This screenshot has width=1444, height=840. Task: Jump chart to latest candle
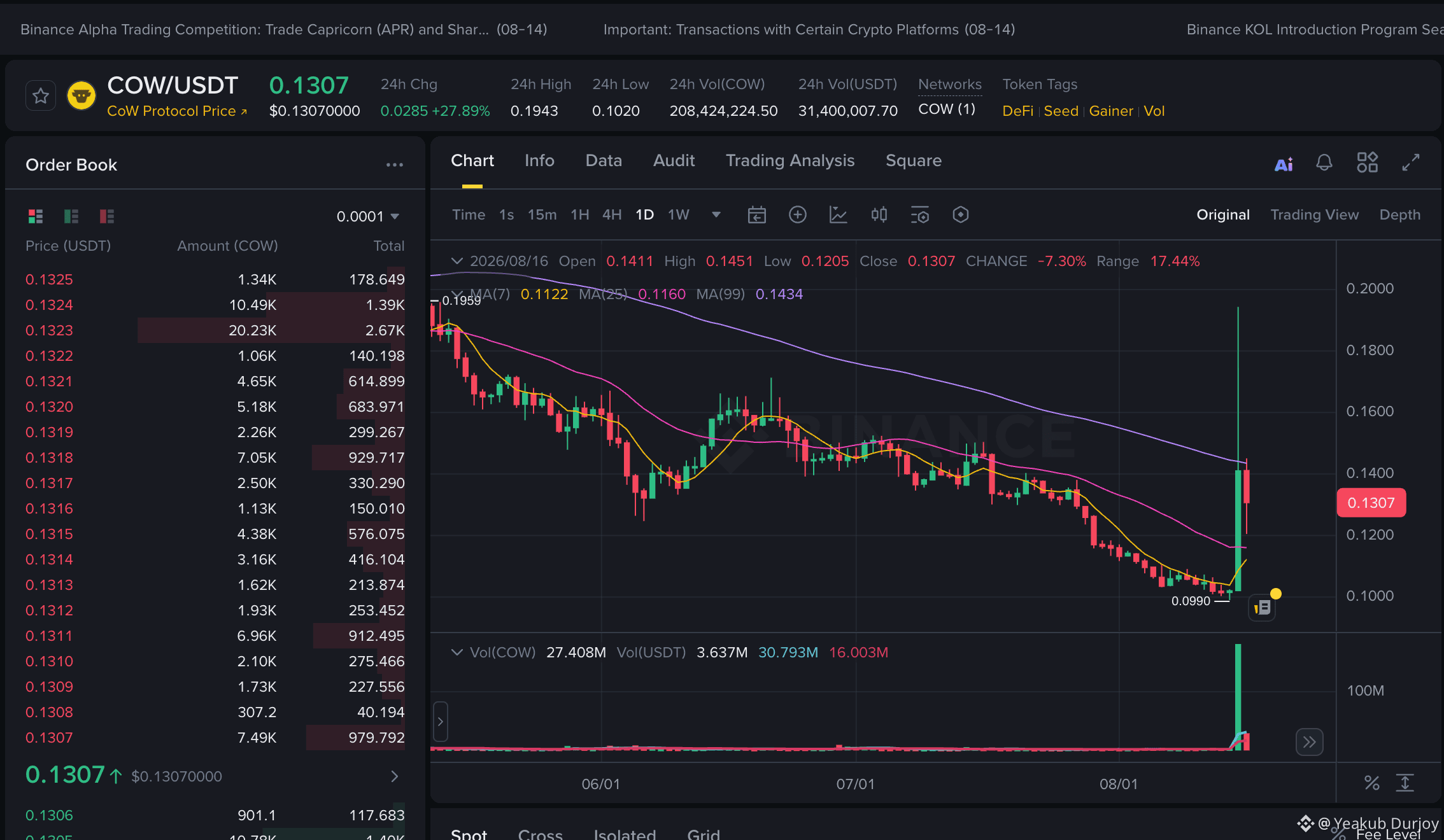pyautogui.click(x=1310, y=742)
